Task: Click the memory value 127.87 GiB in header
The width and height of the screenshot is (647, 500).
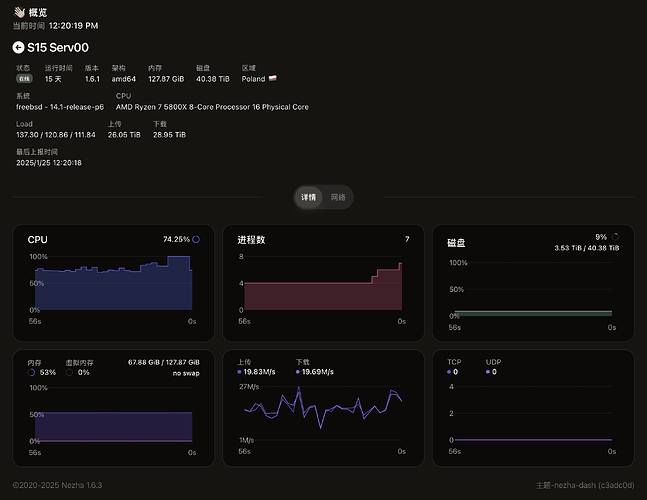Action: [x=166, y=79]
